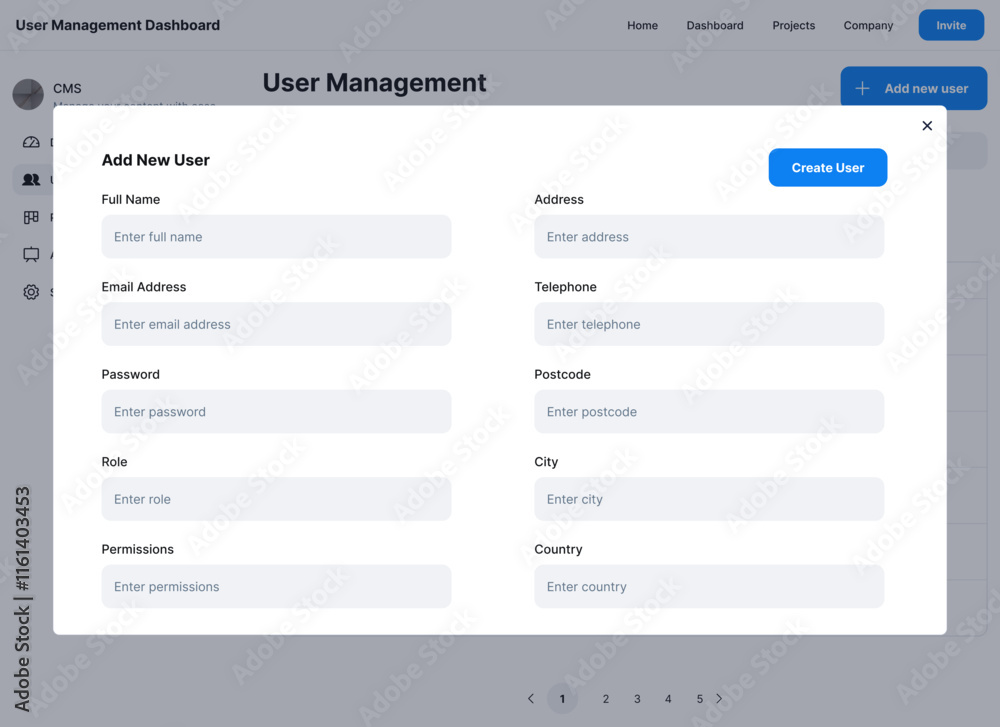
Task: Click the User Management Dashboard title
Action: [x=117, y=26]
